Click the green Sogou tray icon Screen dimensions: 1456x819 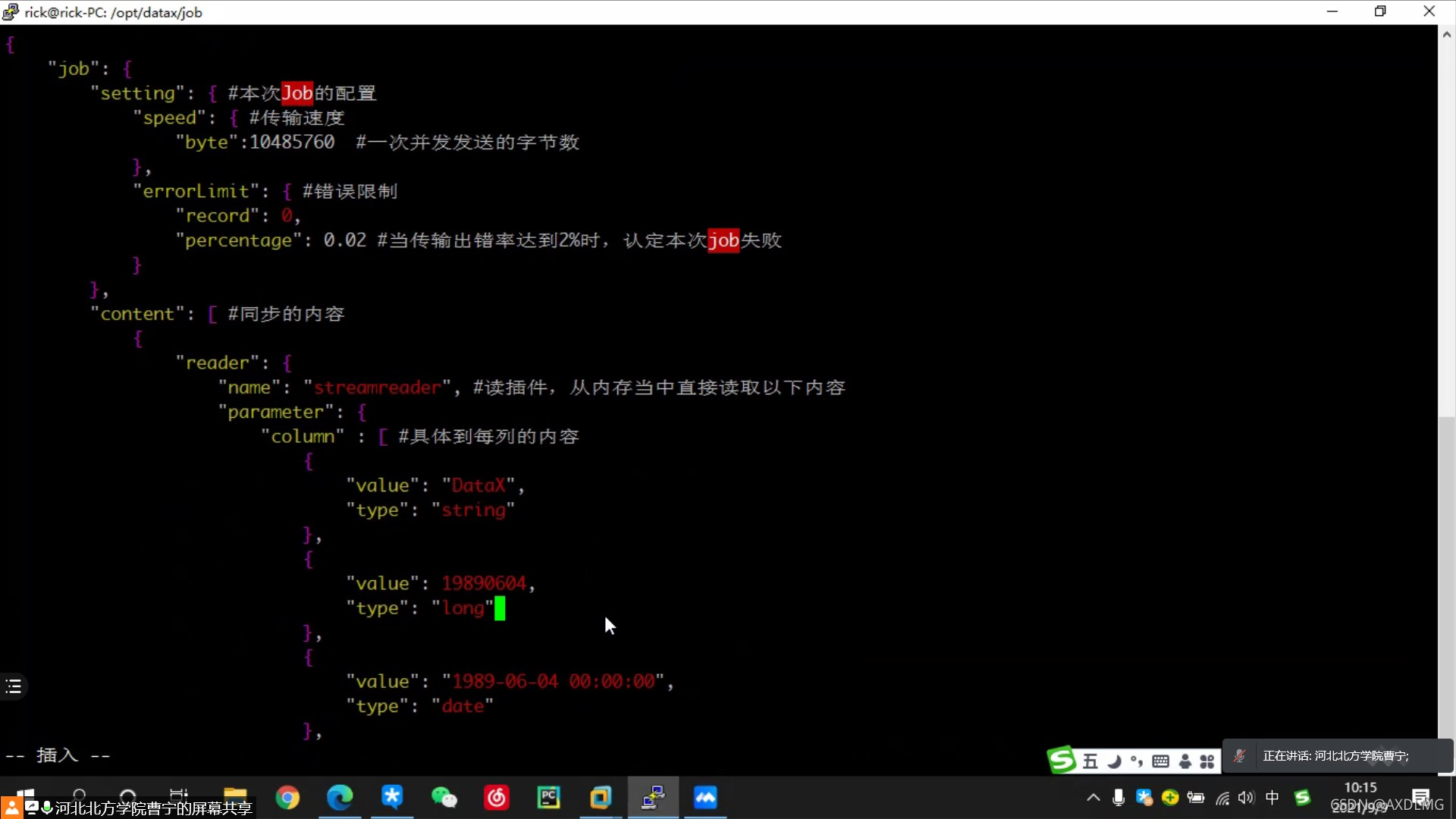coord(1303,797)
